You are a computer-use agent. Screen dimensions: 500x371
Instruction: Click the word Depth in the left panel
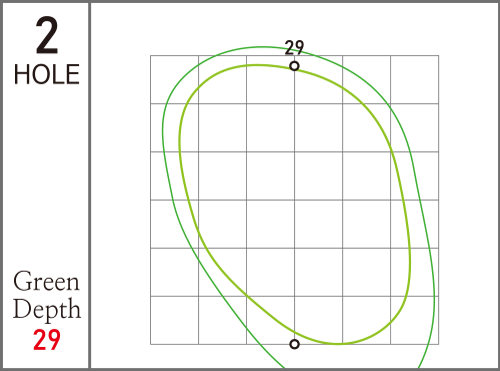click(x=47, y=310)
